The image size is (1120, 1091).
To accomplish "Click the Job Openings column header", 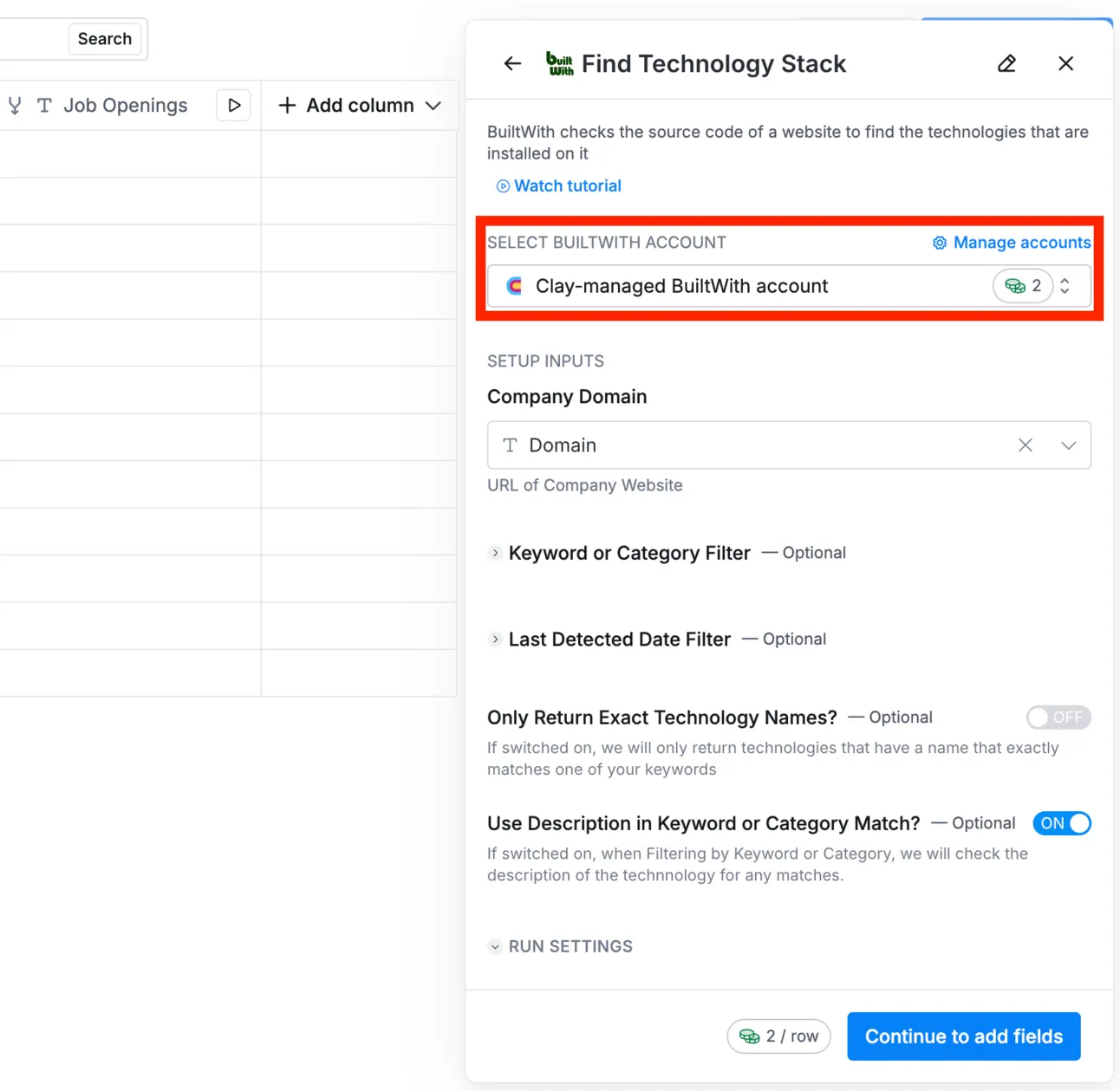I will (126, 106).
